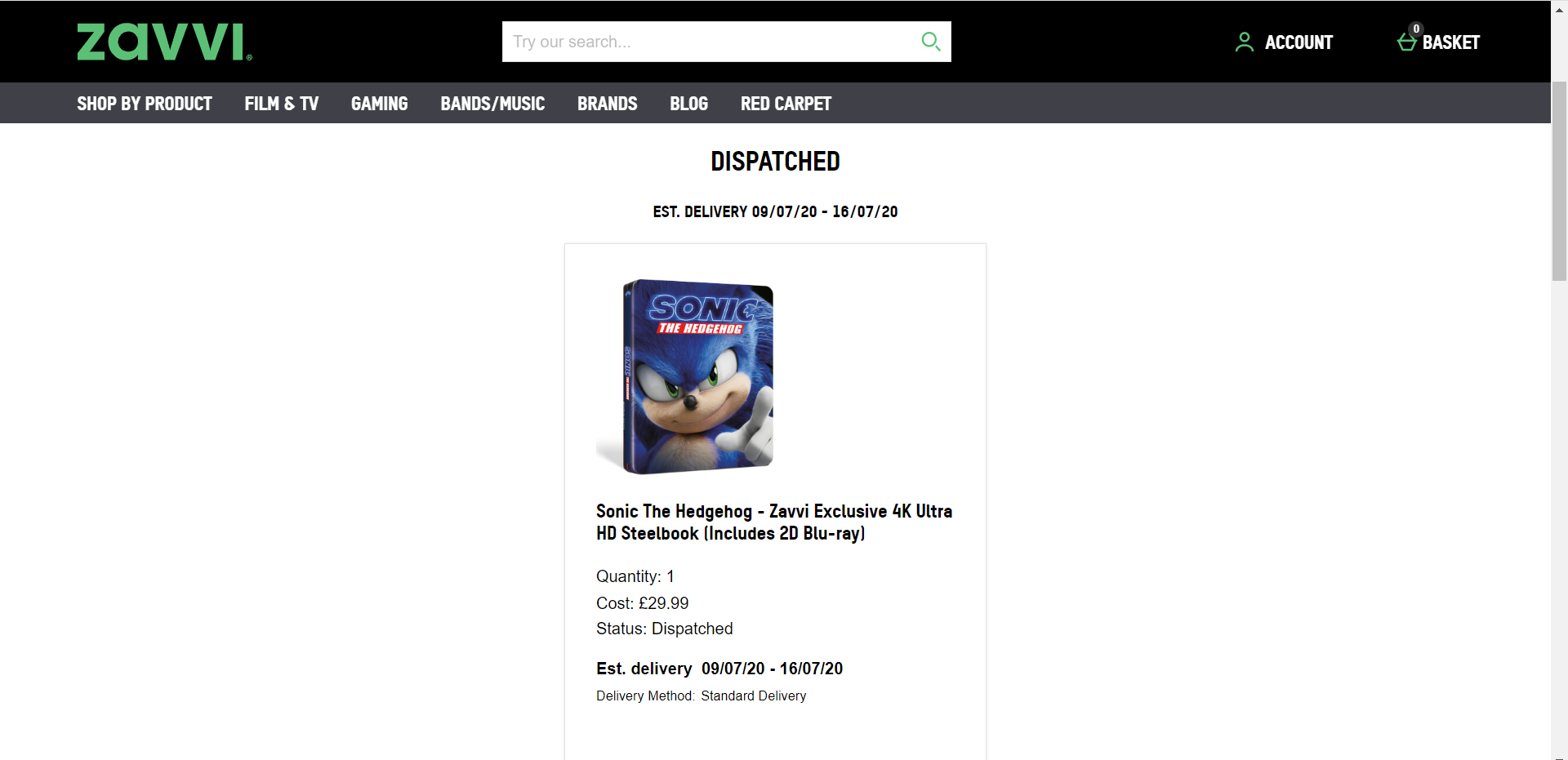
Task: Click the Status: Dispatched text
Action: (x=664, y=629)
